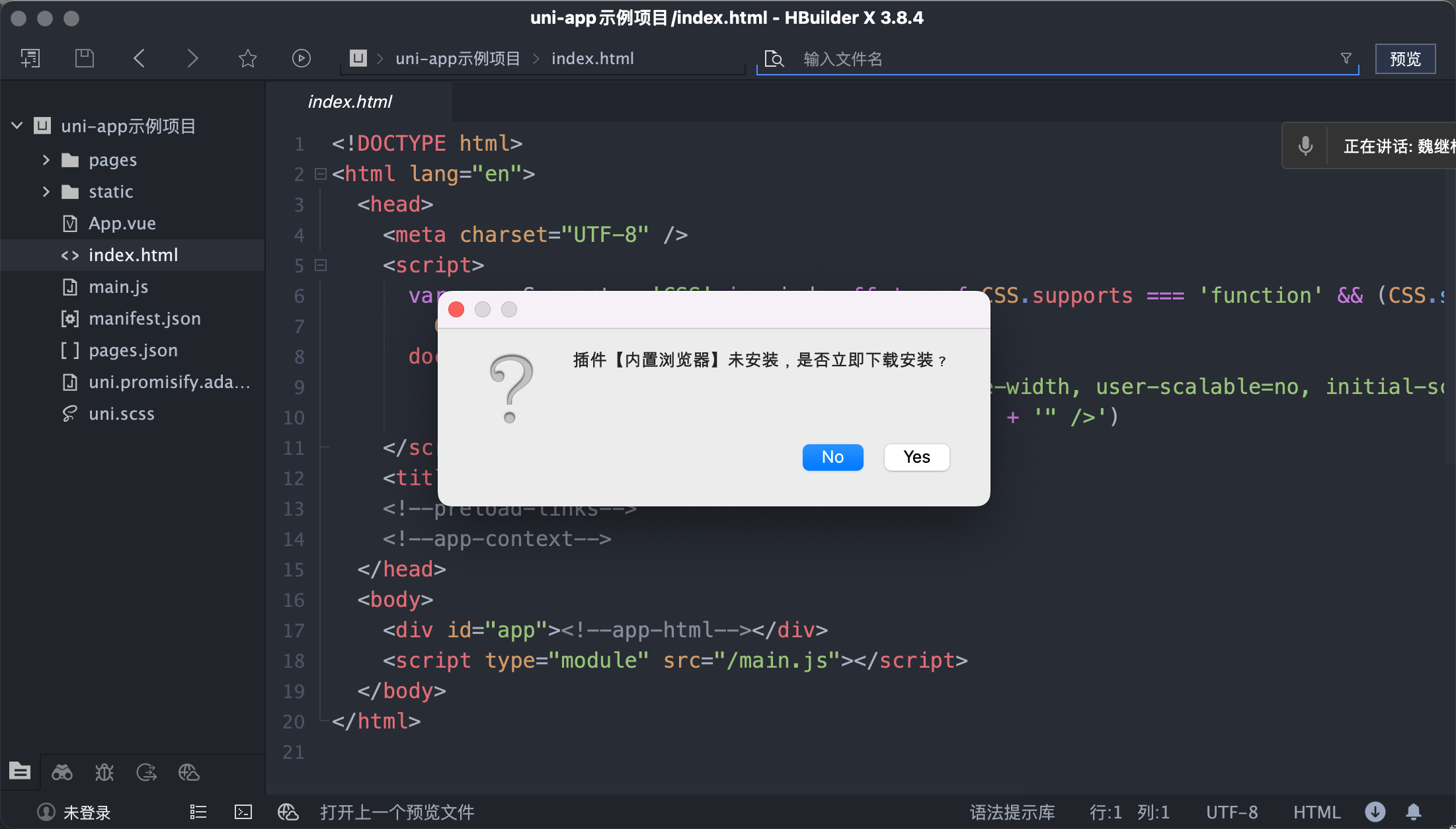Collapse the uni-app示例项目 project tree

[16, 125]
